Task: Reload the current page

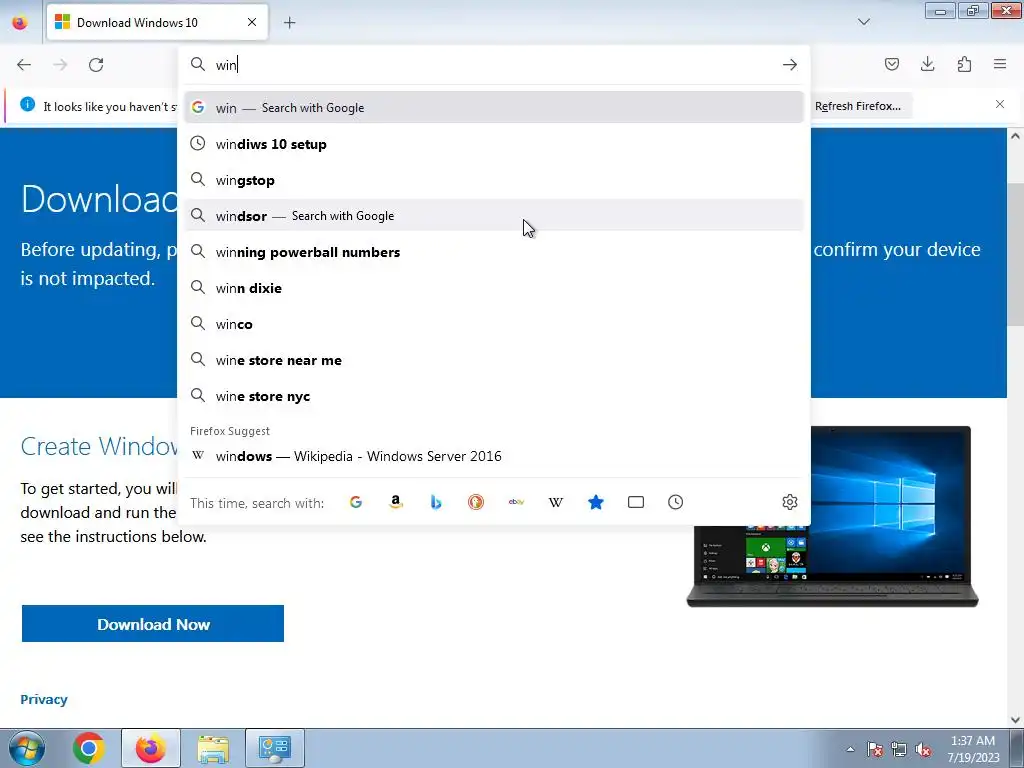Action: [x=96, y=65]
